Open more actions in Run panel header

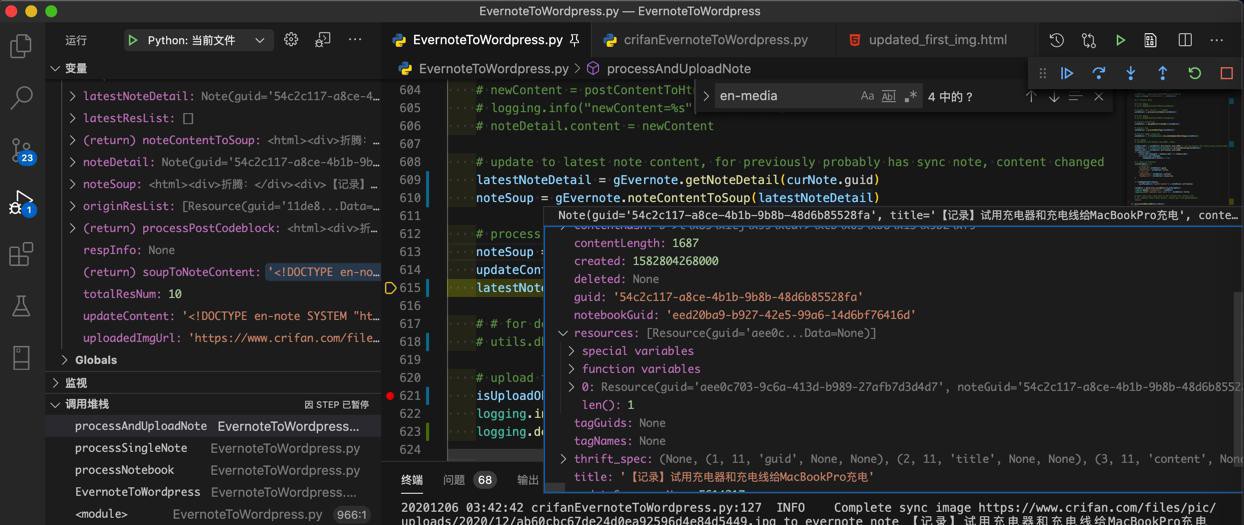tap(355, 40)
